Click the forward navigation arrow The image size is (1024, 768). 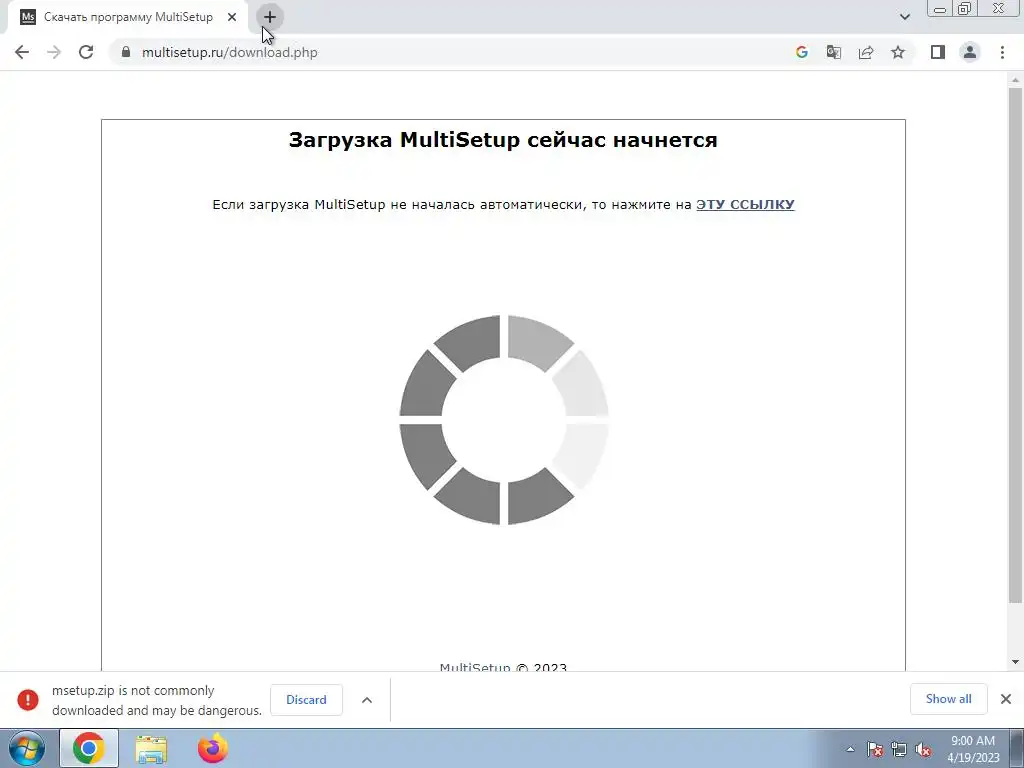click(54, 52)
